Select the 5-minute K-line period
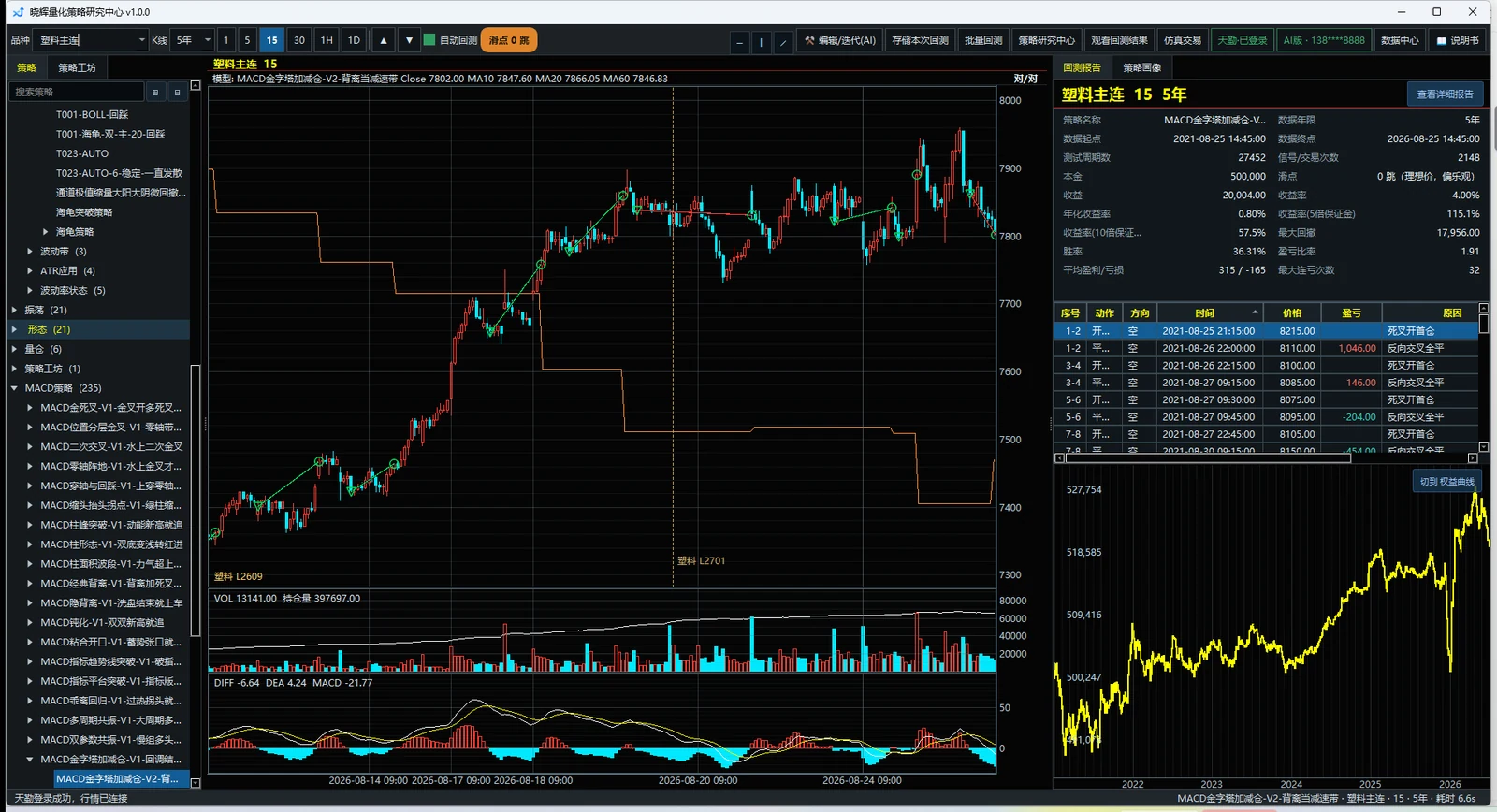 [247, 40]
